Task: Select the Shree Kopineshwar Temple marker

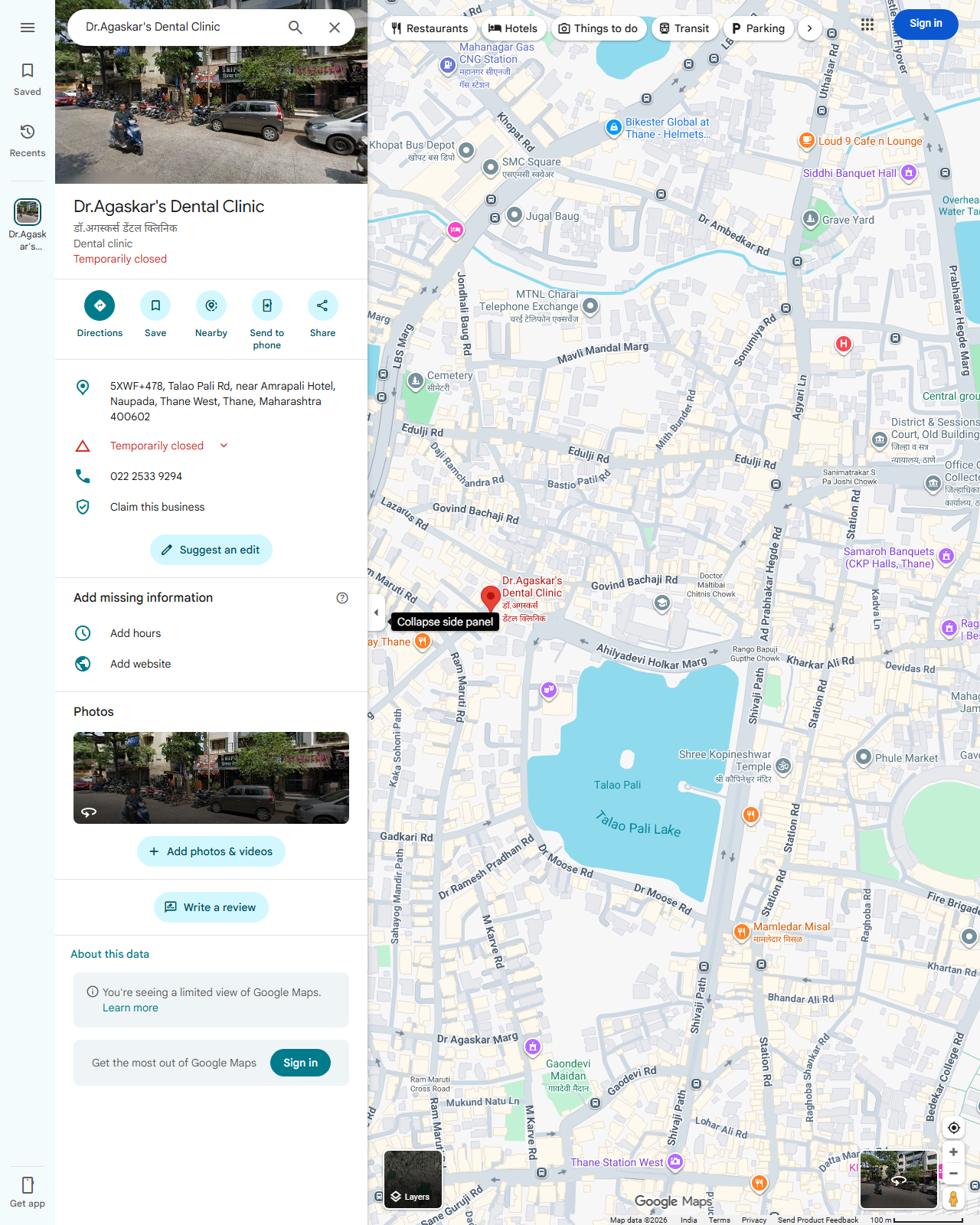Action: click(x=783, y=766)
